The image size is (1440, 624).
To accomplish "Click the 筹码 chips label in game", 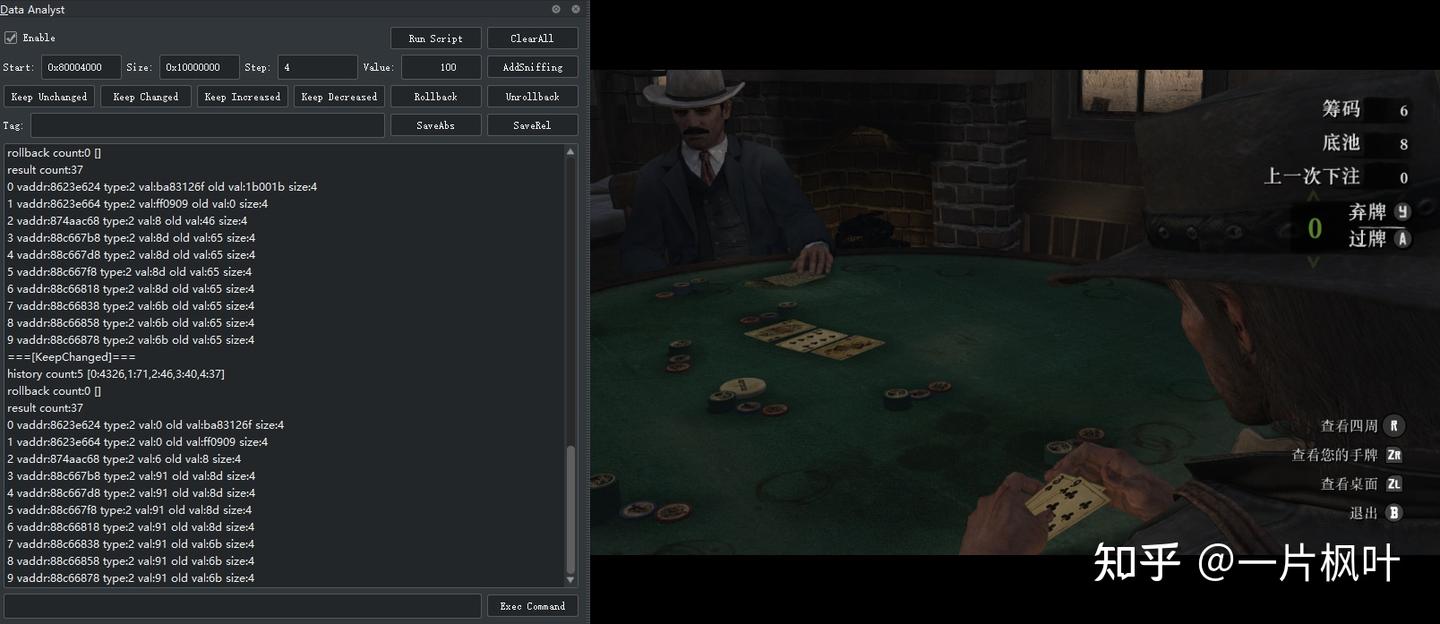I will pyautogui.click(x=1341, y=110).
